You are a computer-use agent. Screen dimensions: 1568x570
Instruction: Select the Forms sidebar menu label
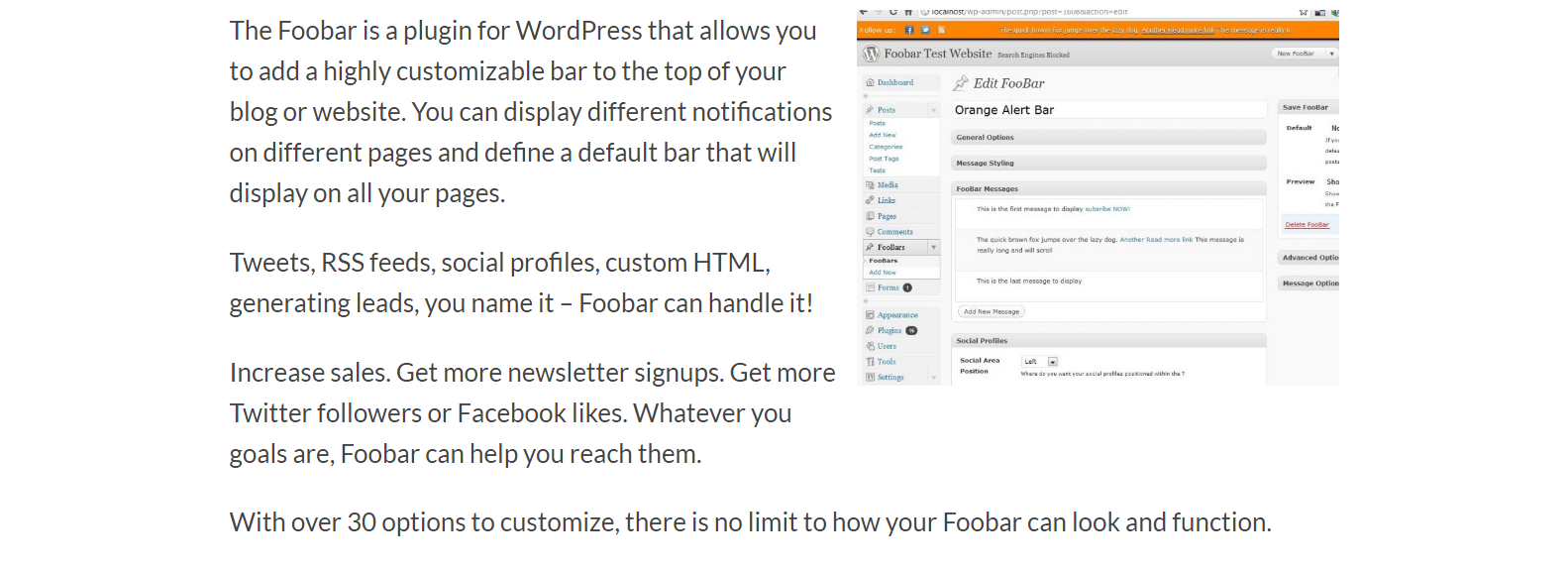coord(889,287)
